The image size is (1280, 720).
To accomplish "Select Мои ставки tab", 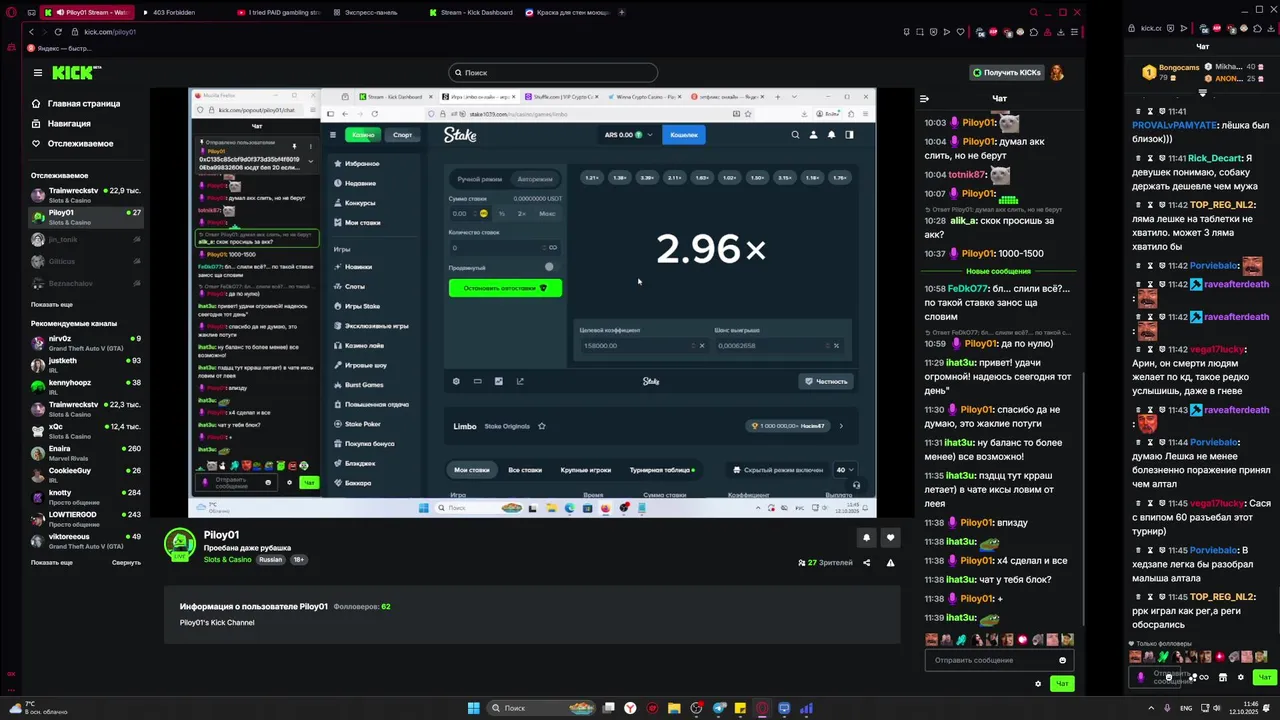I will tap(472, 470).
